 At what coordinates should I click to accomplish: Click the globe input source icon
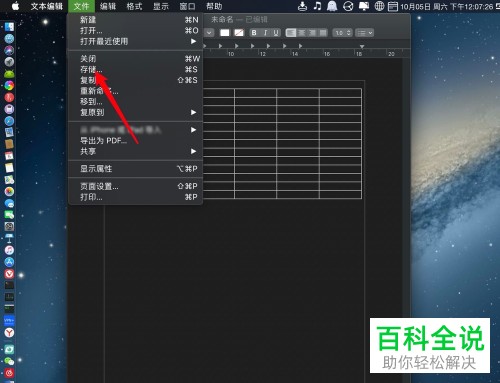(379, 6)
